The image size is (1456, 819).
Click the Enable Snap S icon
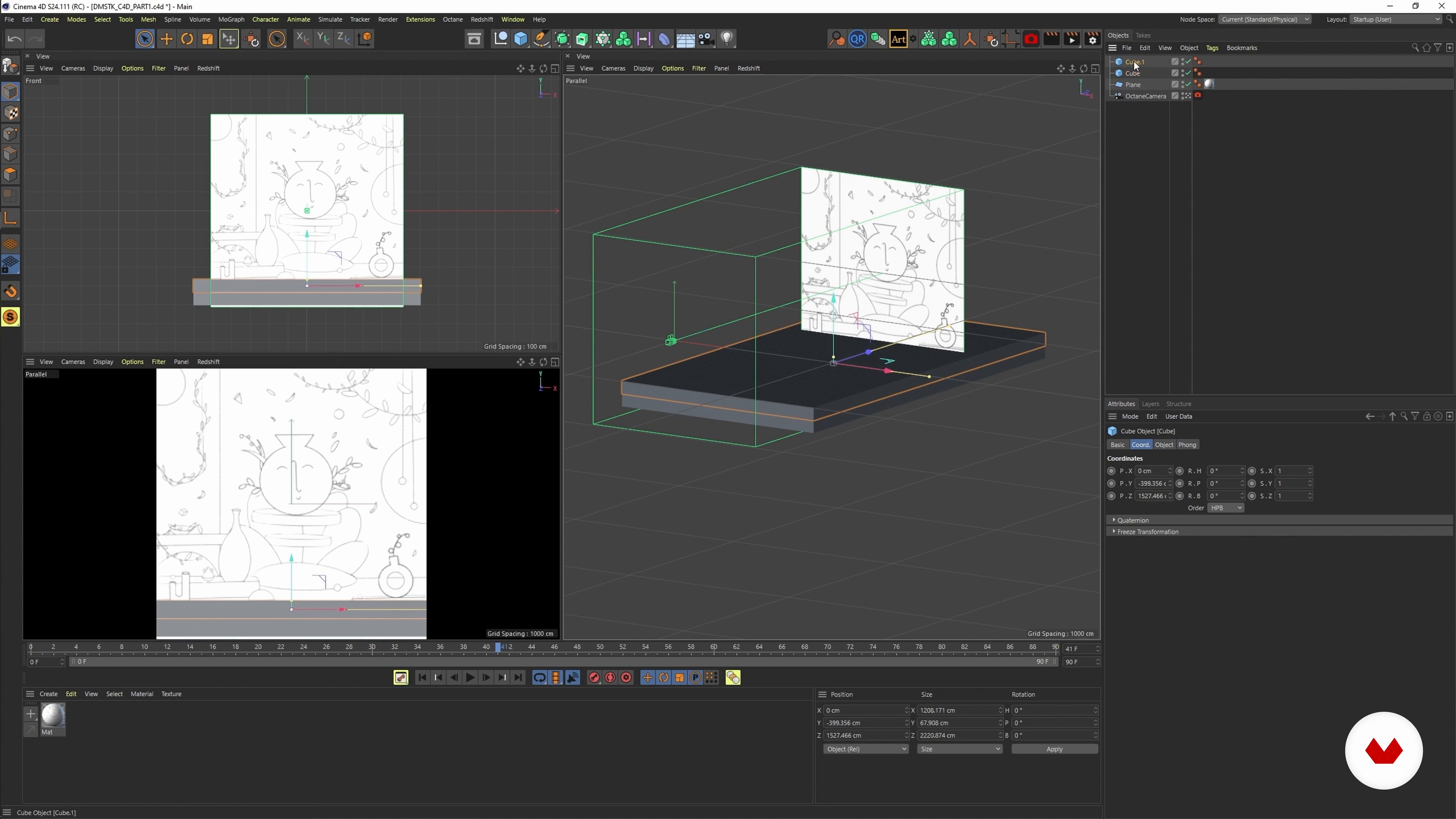click(x=11, y=317)
